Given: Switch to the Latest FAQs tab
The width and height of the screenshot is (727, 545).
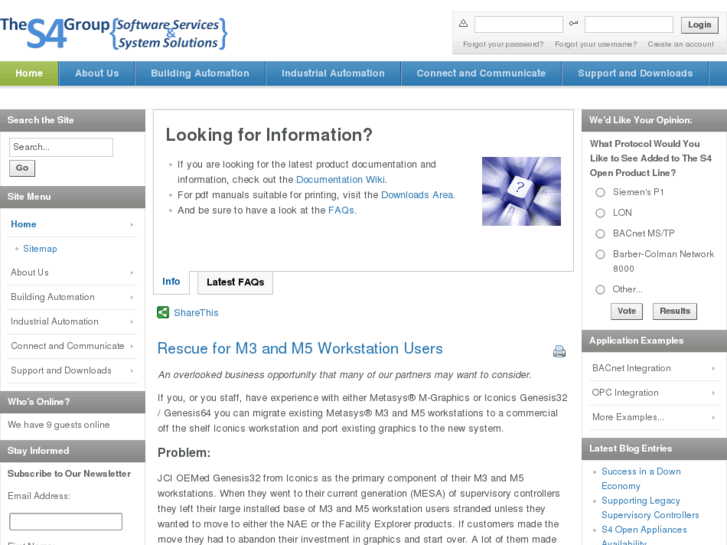Looking at the screenshot, I should (235, 282).
